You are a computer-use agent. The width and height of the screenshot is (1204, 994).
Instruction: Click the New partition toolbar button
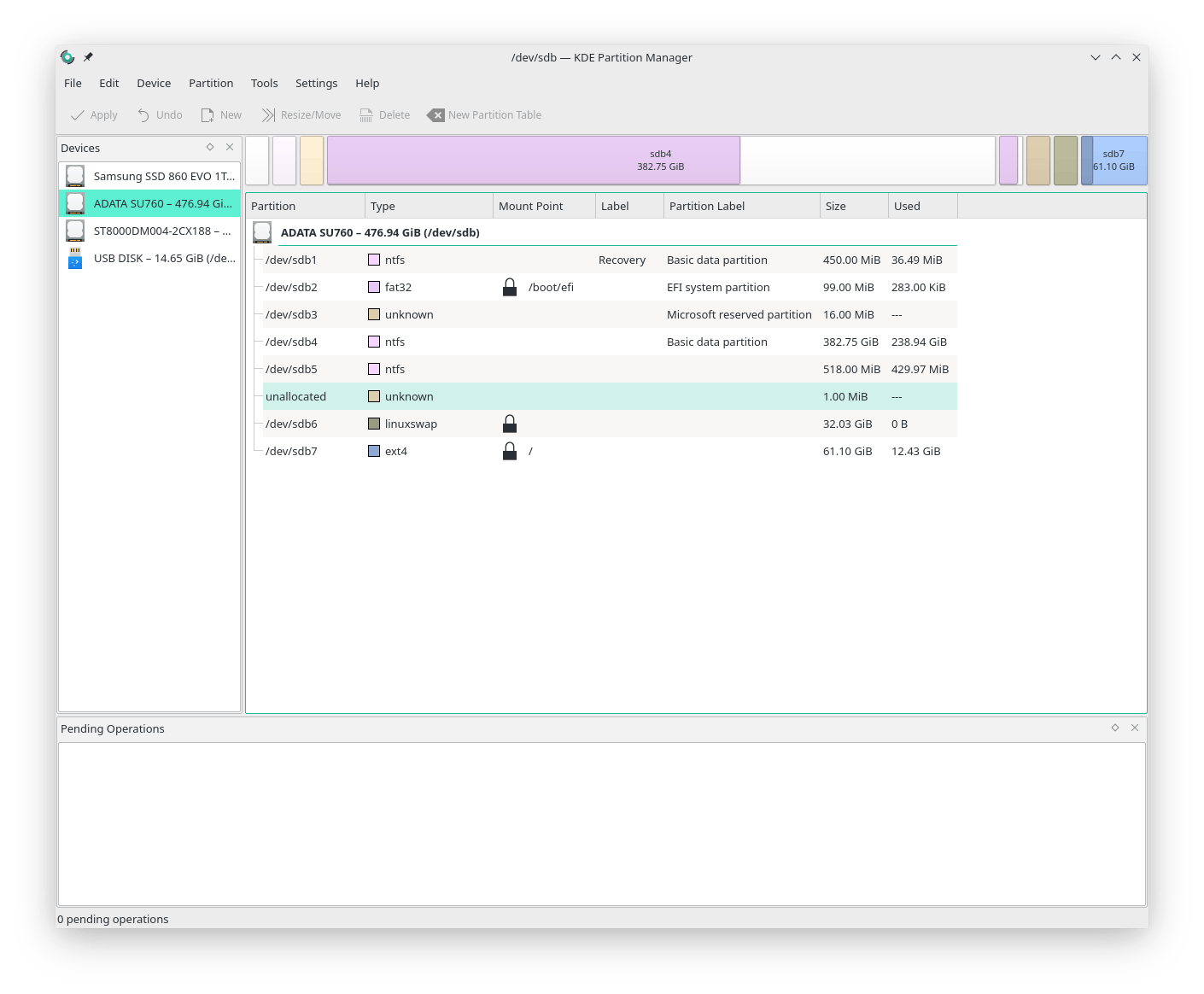221,115
